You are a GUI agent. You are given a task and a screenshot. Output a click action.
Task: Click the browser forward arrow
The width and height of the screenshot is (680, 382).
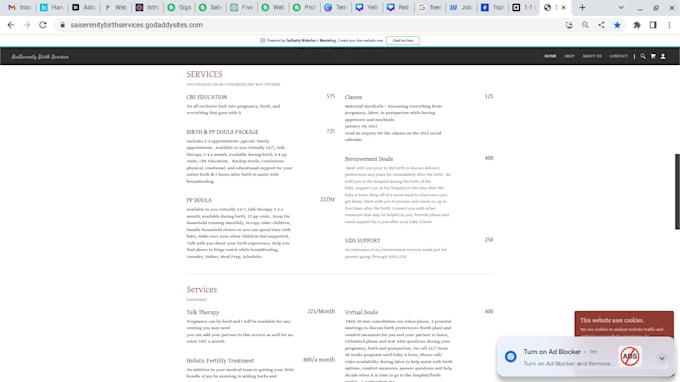point(27,25)
